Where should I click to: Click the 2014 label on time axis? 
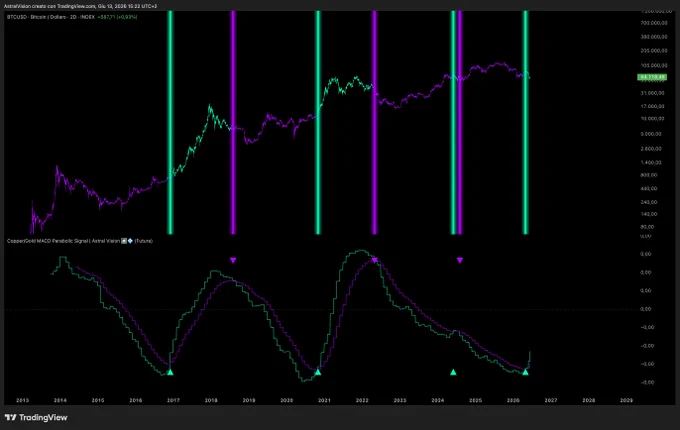point(60,400)
